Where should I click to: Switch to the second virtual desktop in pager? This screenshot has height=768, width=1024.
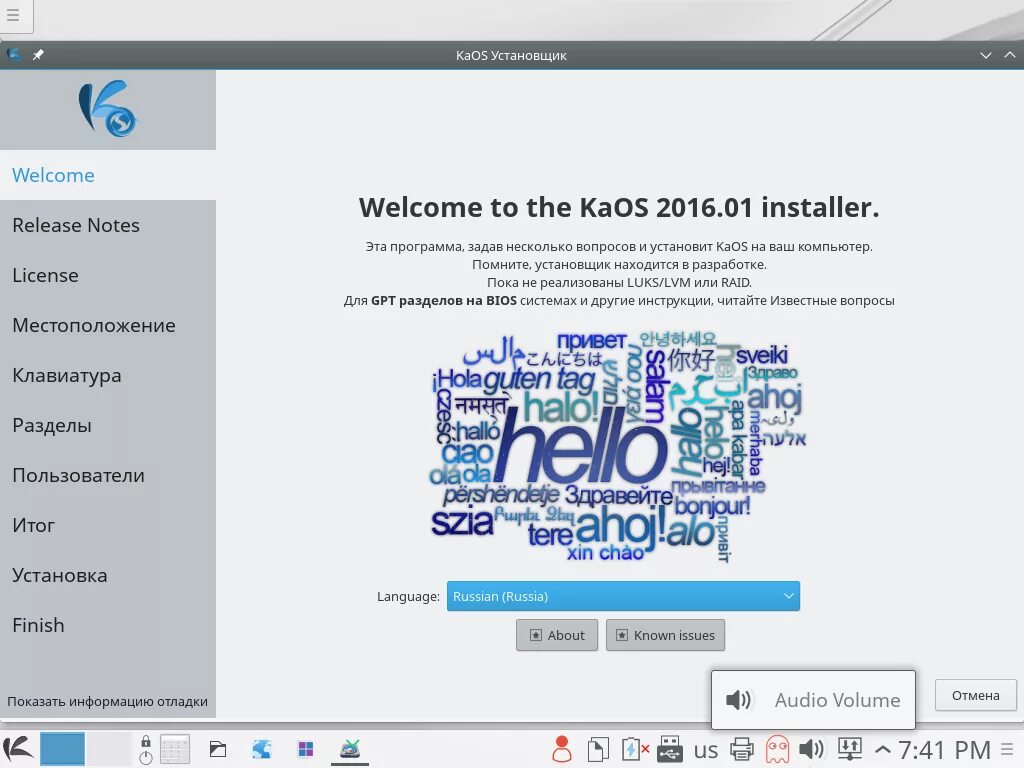click(109, 749)
